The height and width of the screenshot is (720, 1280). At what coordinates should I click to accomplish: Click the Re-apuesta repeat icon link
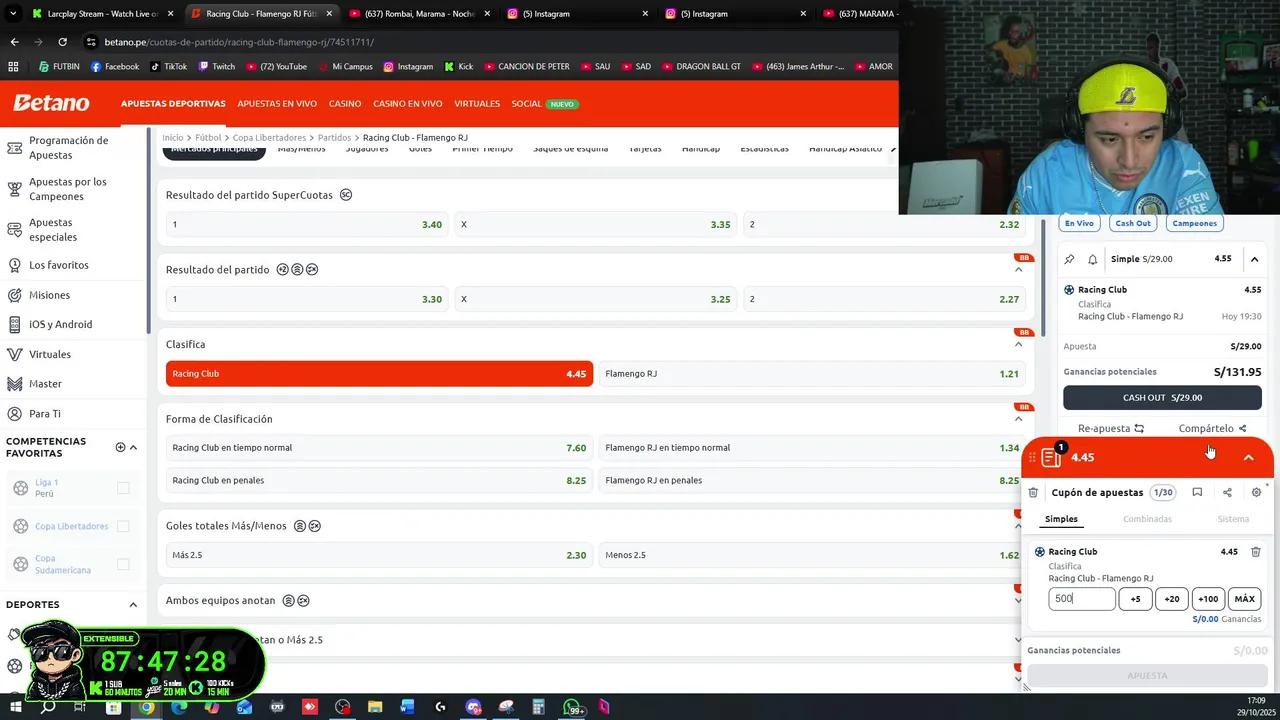(1110, 428)
